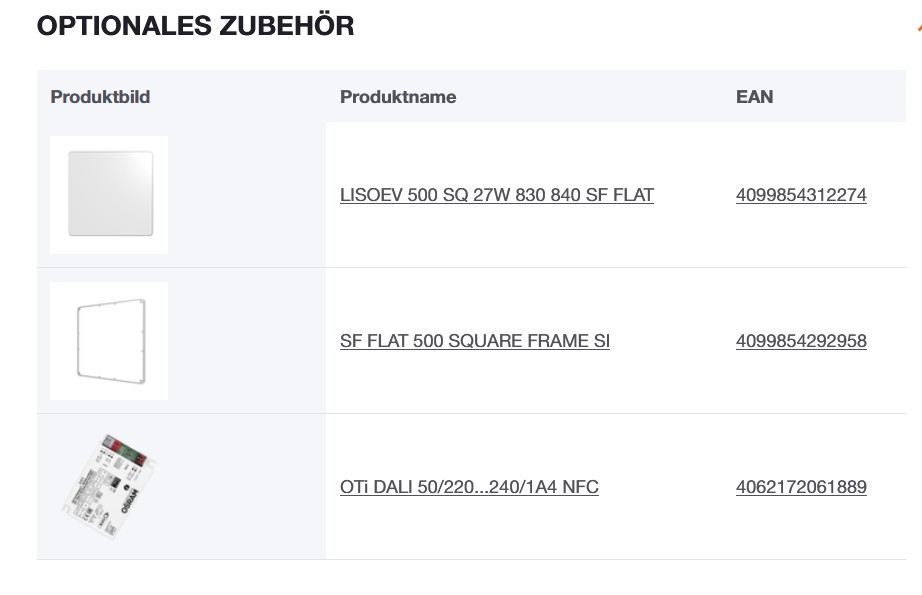
Task: Click the EAN number 4062172061889
Action: point(800,487)
